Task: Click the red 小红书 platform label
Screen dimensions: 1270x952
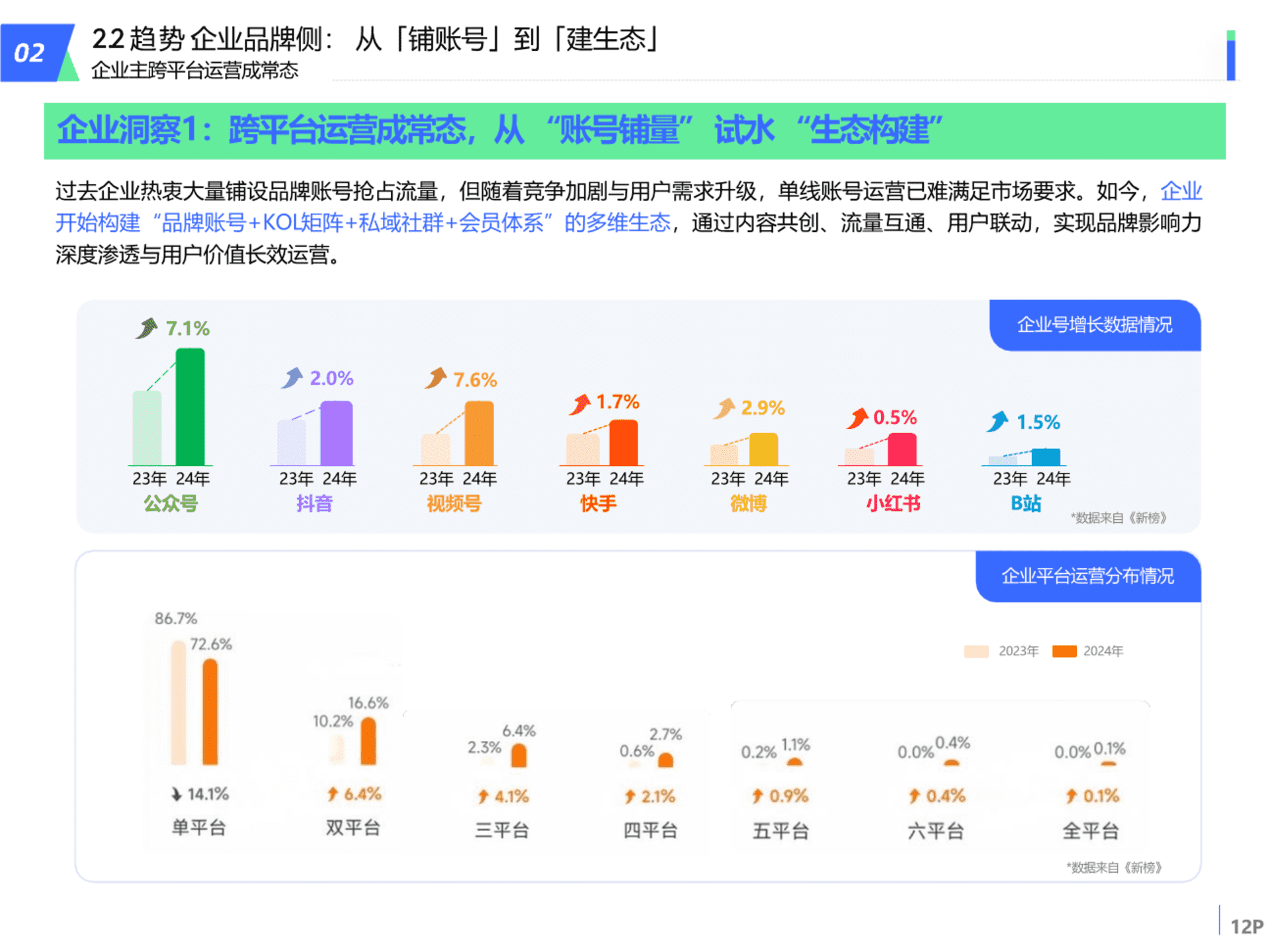Action: click(893, 504)
